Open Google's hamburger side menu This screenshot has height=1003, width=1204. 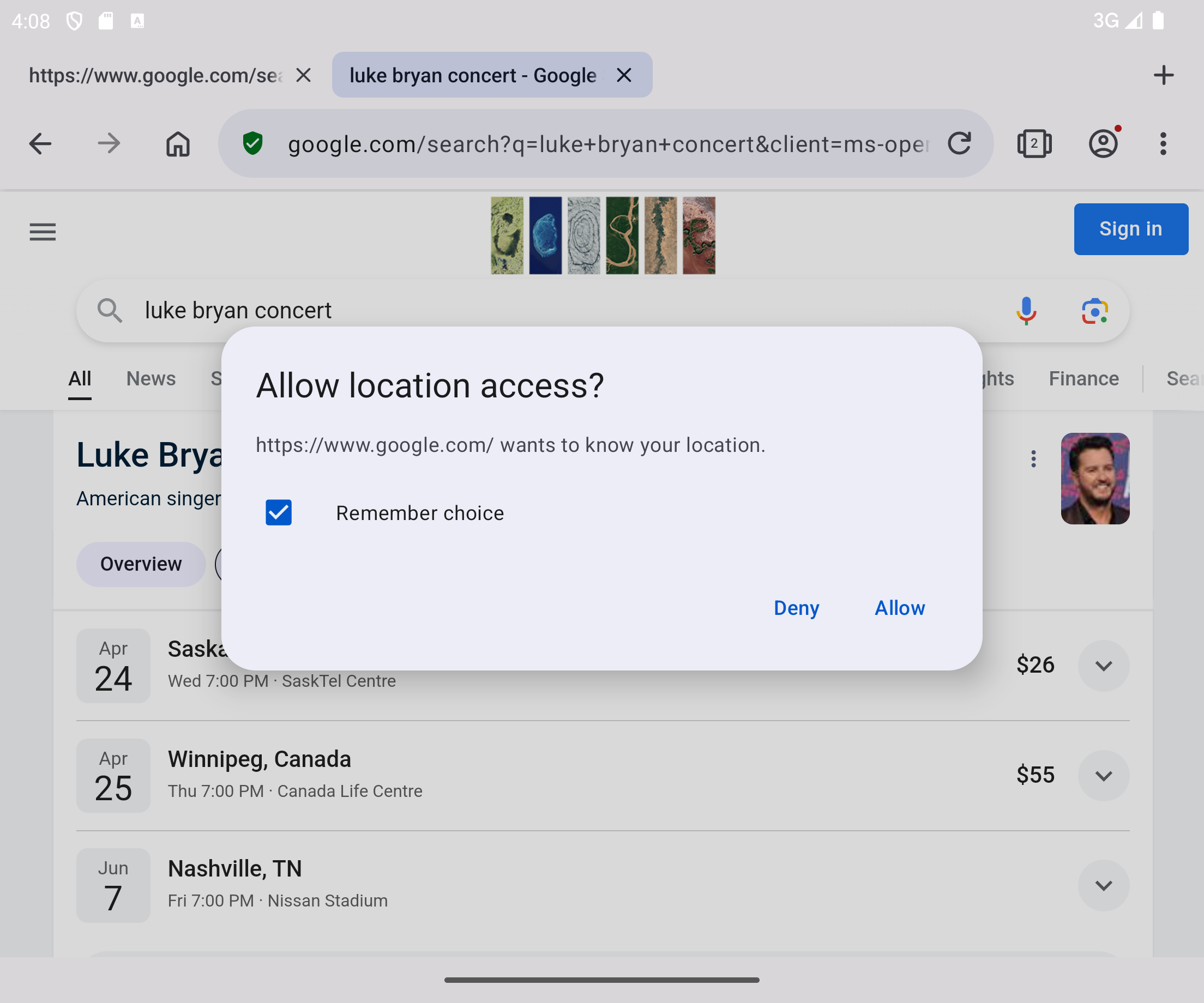tap(43, 232)
